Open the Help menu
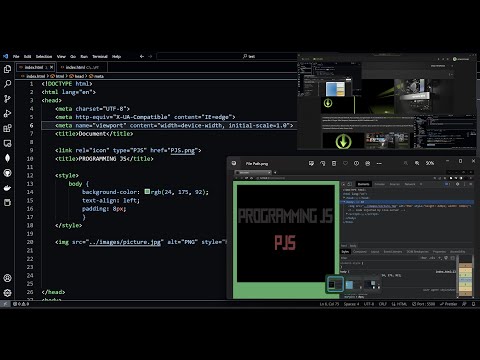Image resolution: width=480 pixels, height=360 pixels. 116,56
